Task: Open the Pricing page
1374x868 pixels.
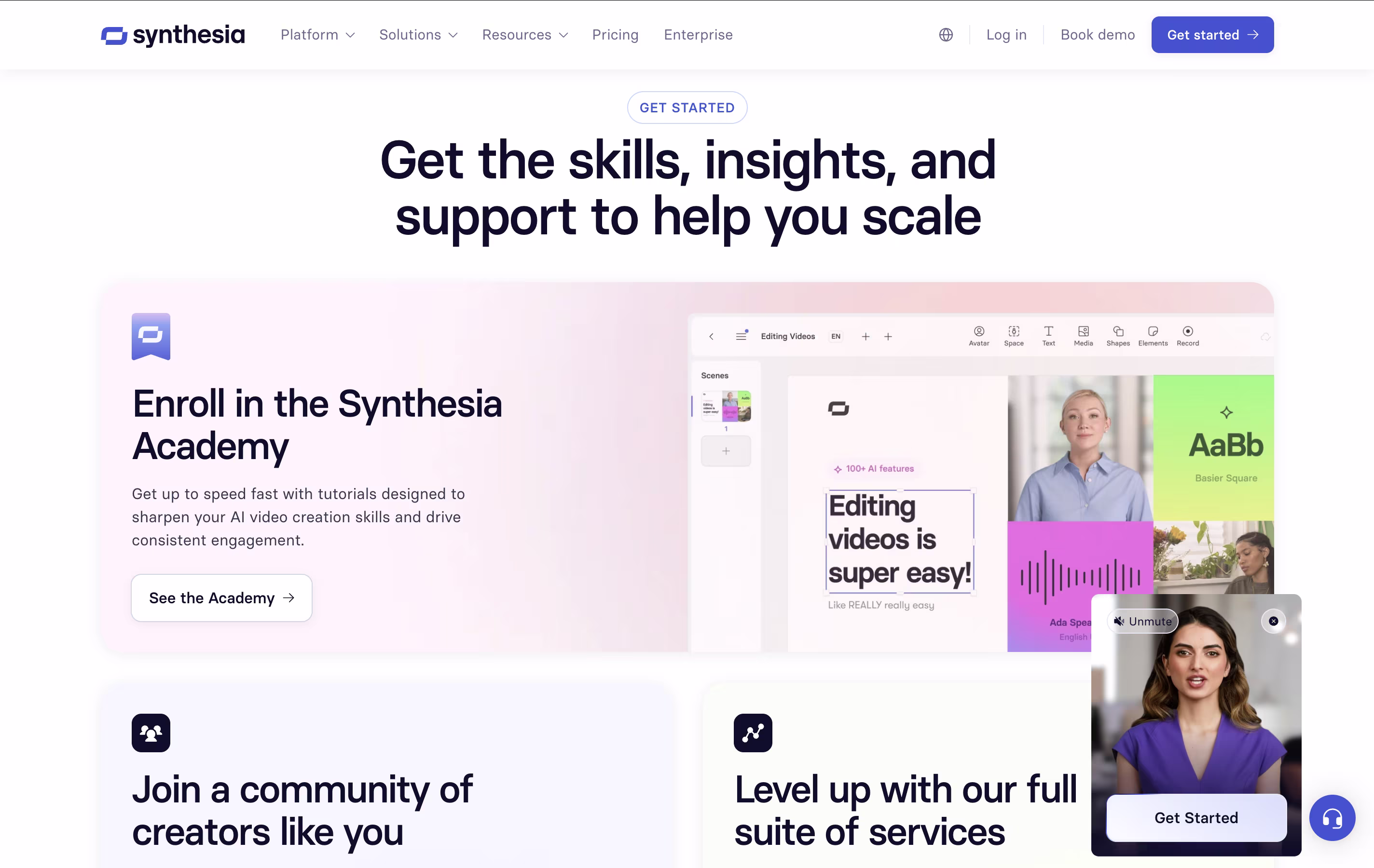Action: [x=615, y=35]
